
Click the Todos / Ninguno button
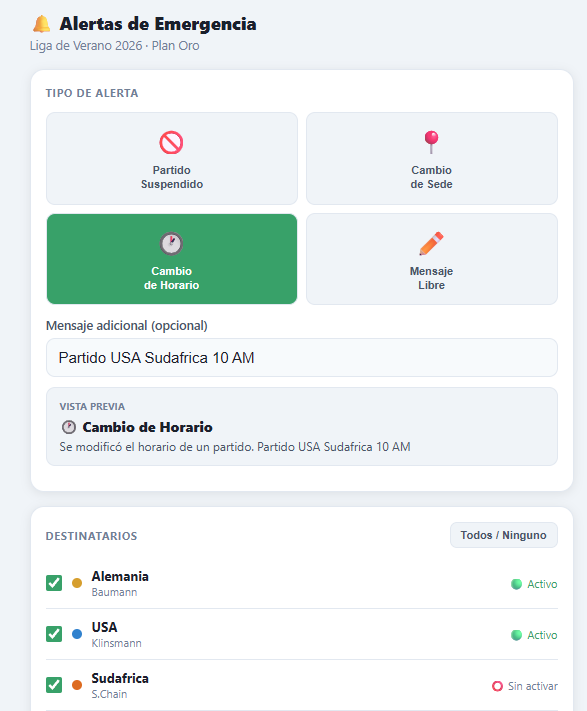point(504,535)
